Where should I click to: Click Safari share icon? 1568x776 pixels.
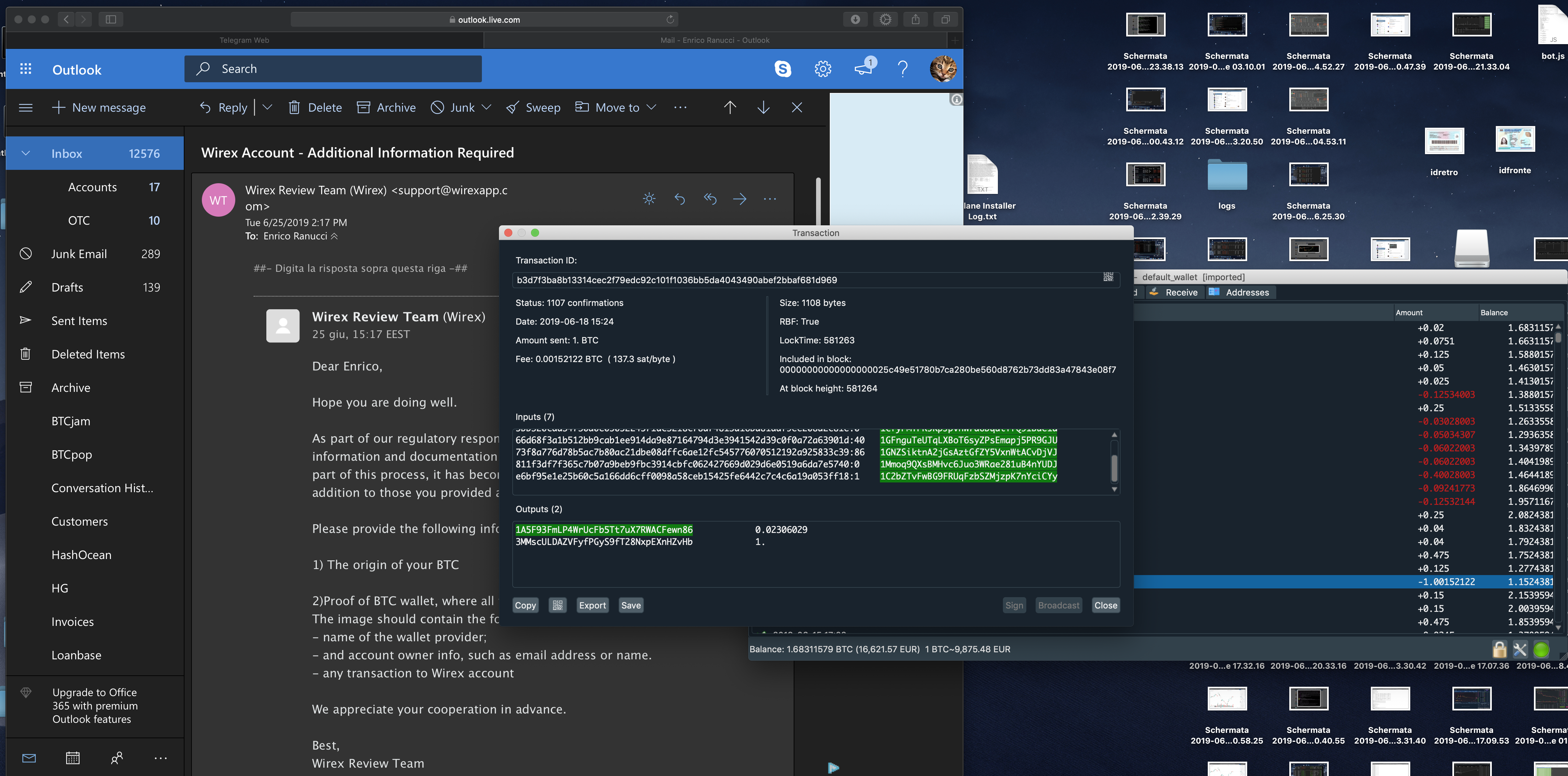(x=915, y=19)
